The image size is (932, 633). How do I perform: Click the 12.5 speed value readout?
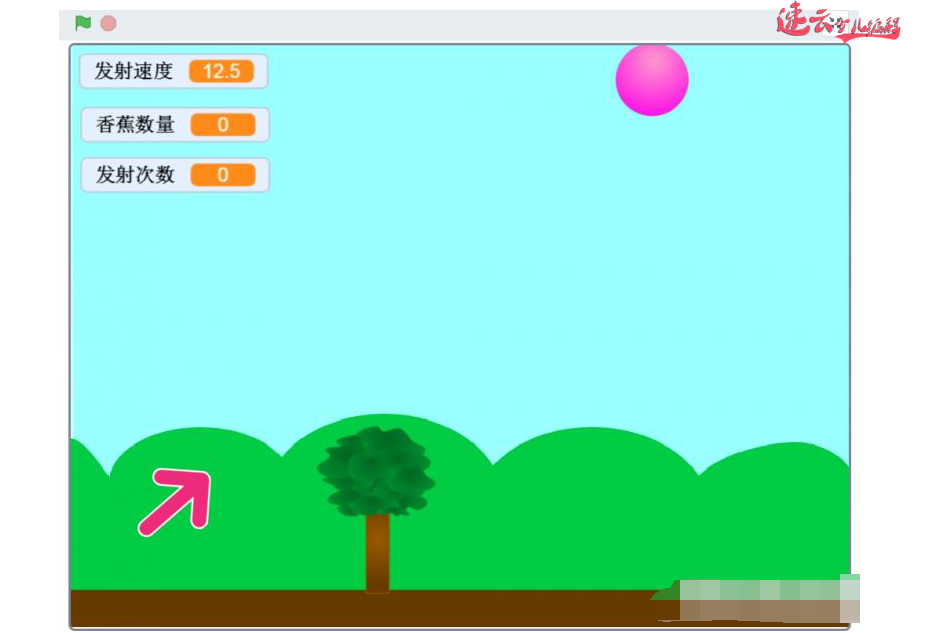coord(221,72)
